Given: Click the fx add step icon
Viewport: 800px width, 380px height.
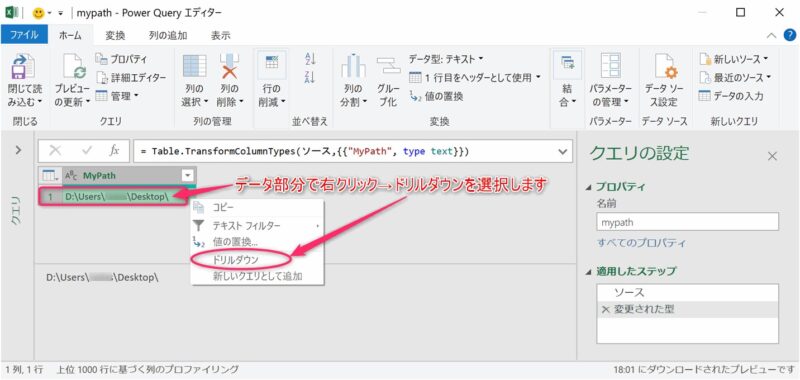Looking at the screenshot, I should (115, 151).
